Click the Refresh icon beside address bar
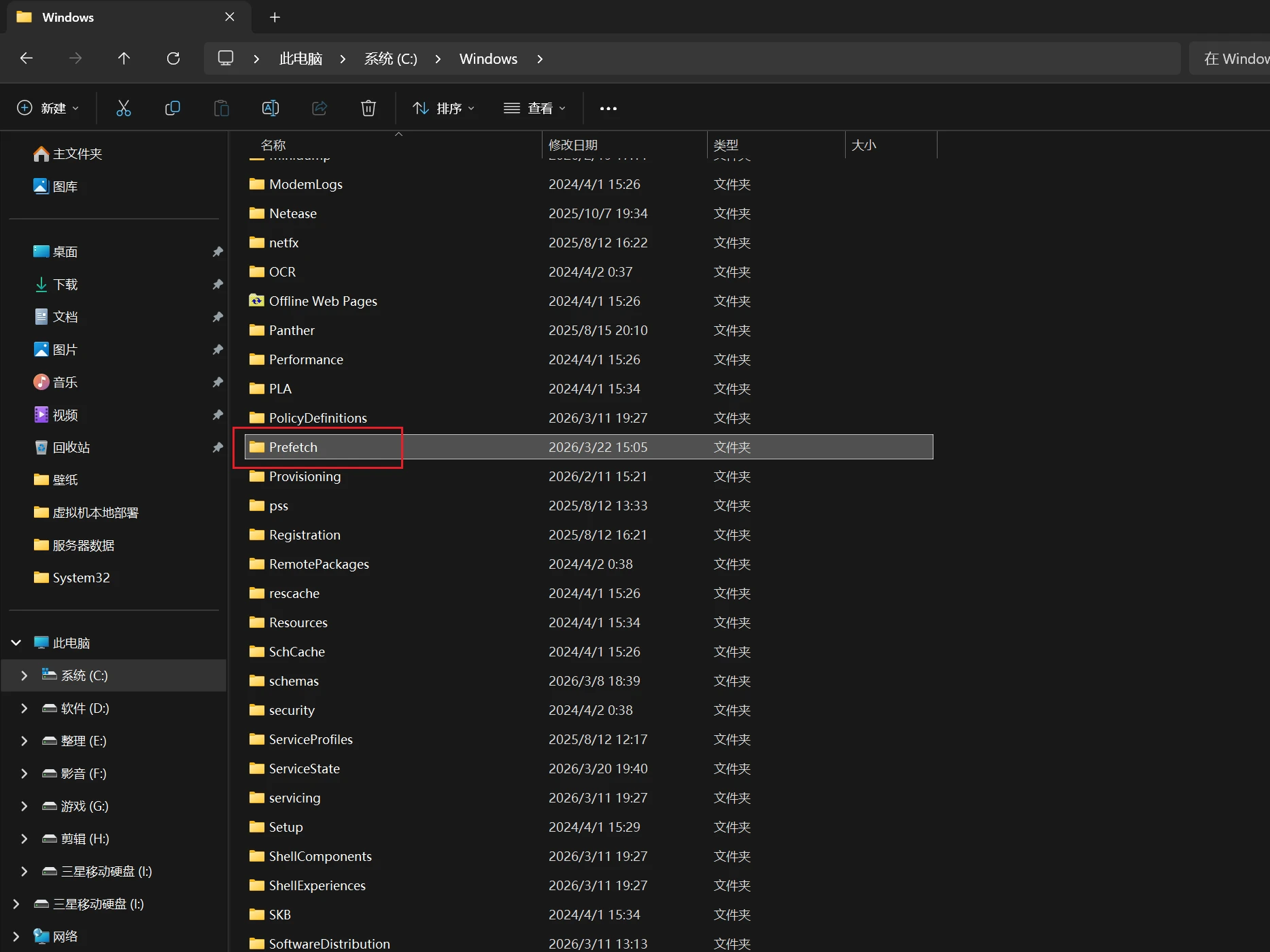 click(173, 58)
